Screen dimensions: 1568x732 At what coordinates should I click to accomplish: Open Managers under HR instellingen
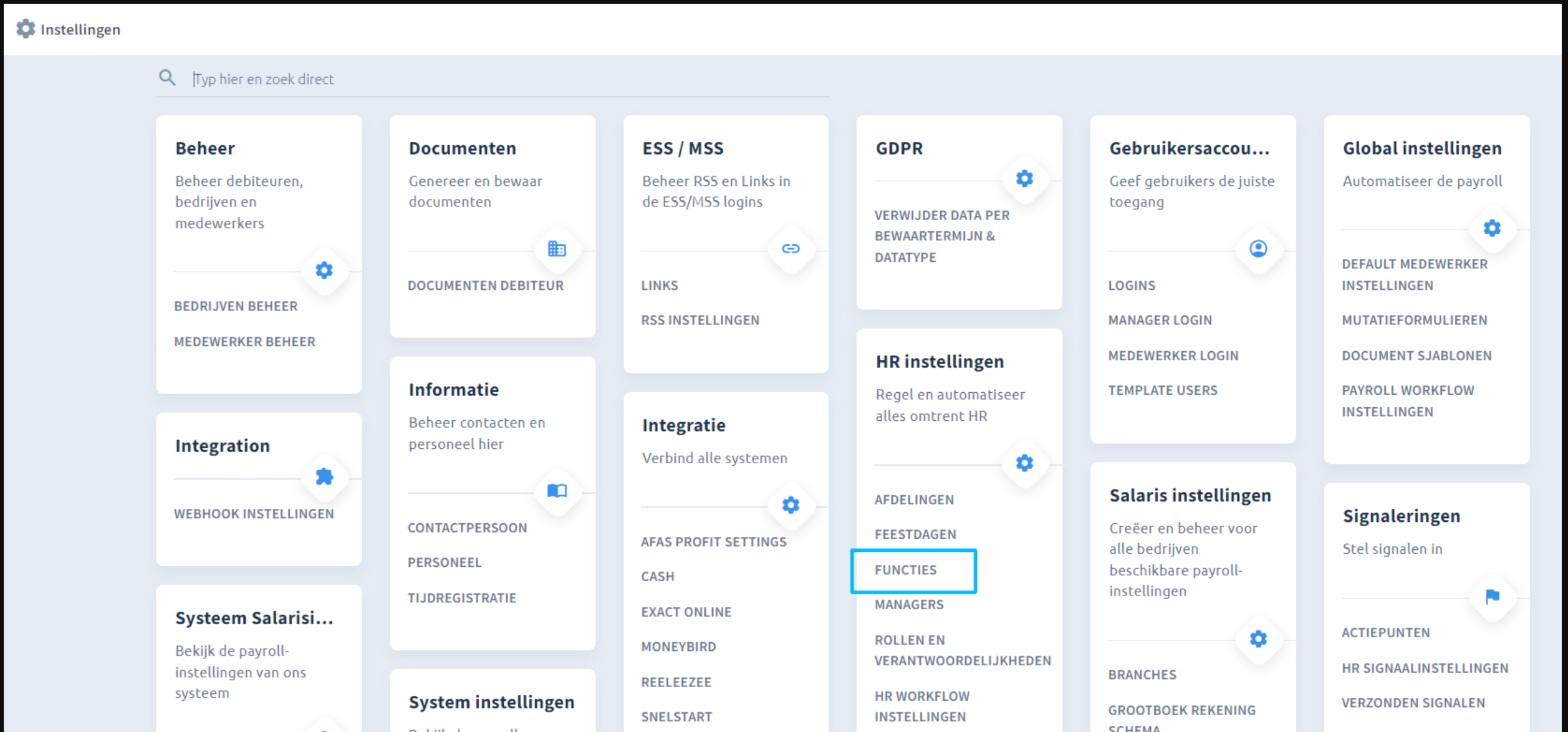[909, 605]
